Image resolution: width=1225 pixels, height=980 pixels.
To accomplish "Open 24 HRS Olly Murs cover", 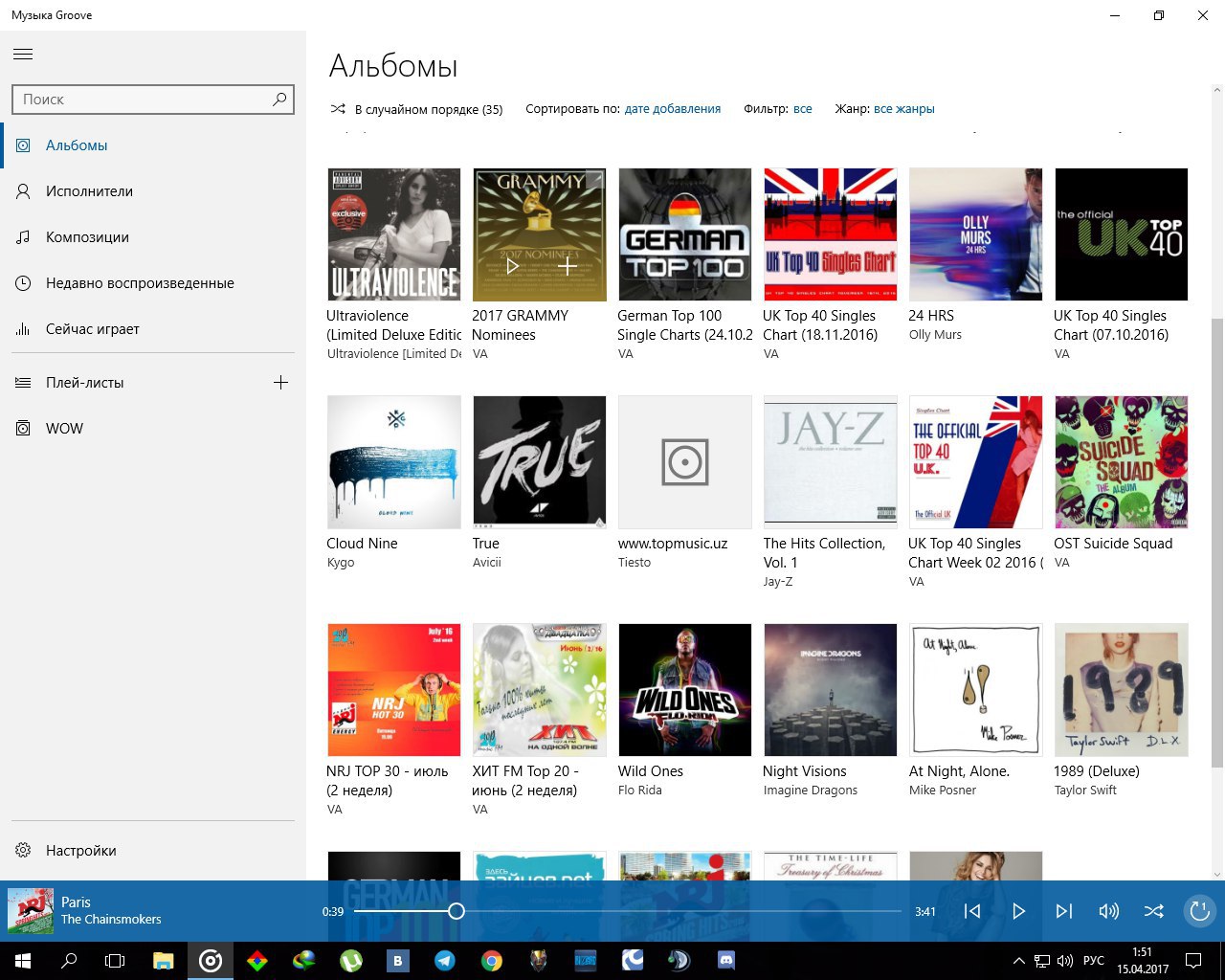I will click(x=976, y=234).
